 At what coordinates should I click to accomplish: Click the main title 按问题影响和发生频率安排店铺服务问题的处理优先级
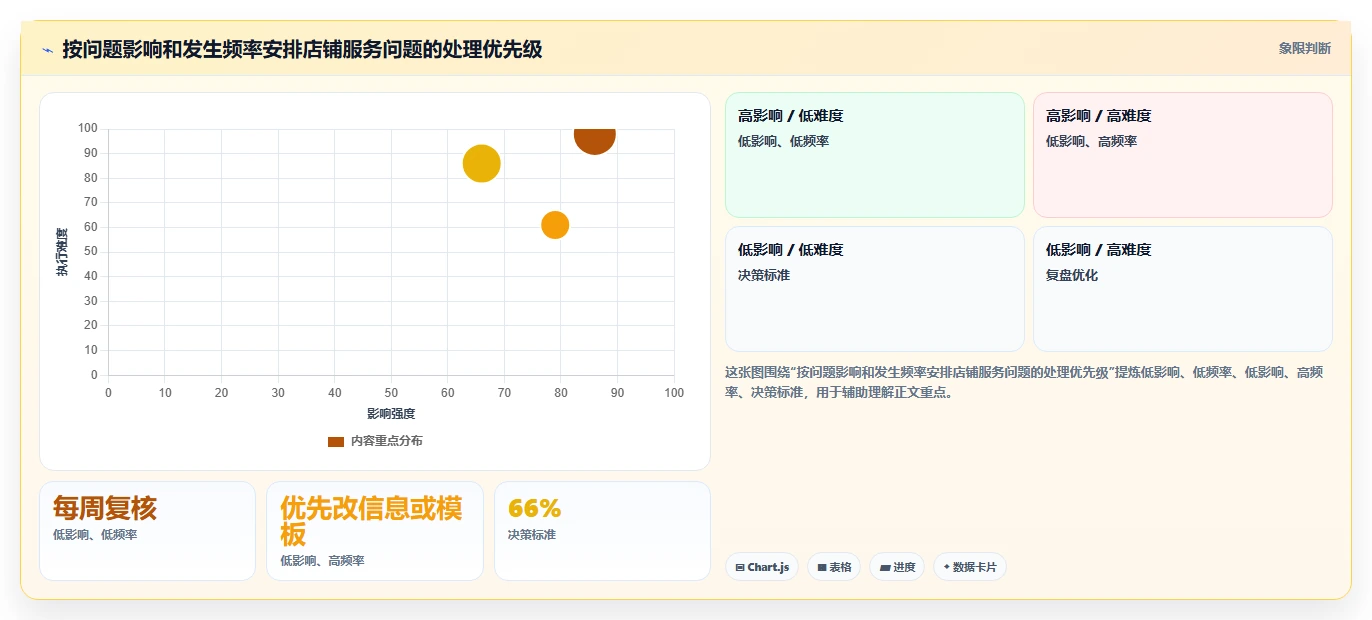click(x=302, y=49)
